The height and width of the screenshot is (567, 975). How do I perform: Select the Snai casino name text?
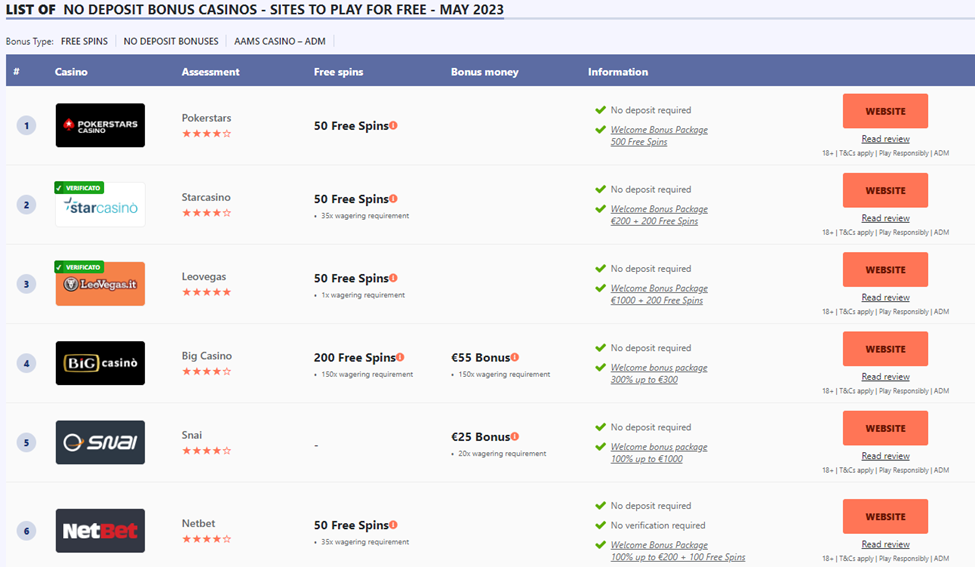tap(192, 435)
